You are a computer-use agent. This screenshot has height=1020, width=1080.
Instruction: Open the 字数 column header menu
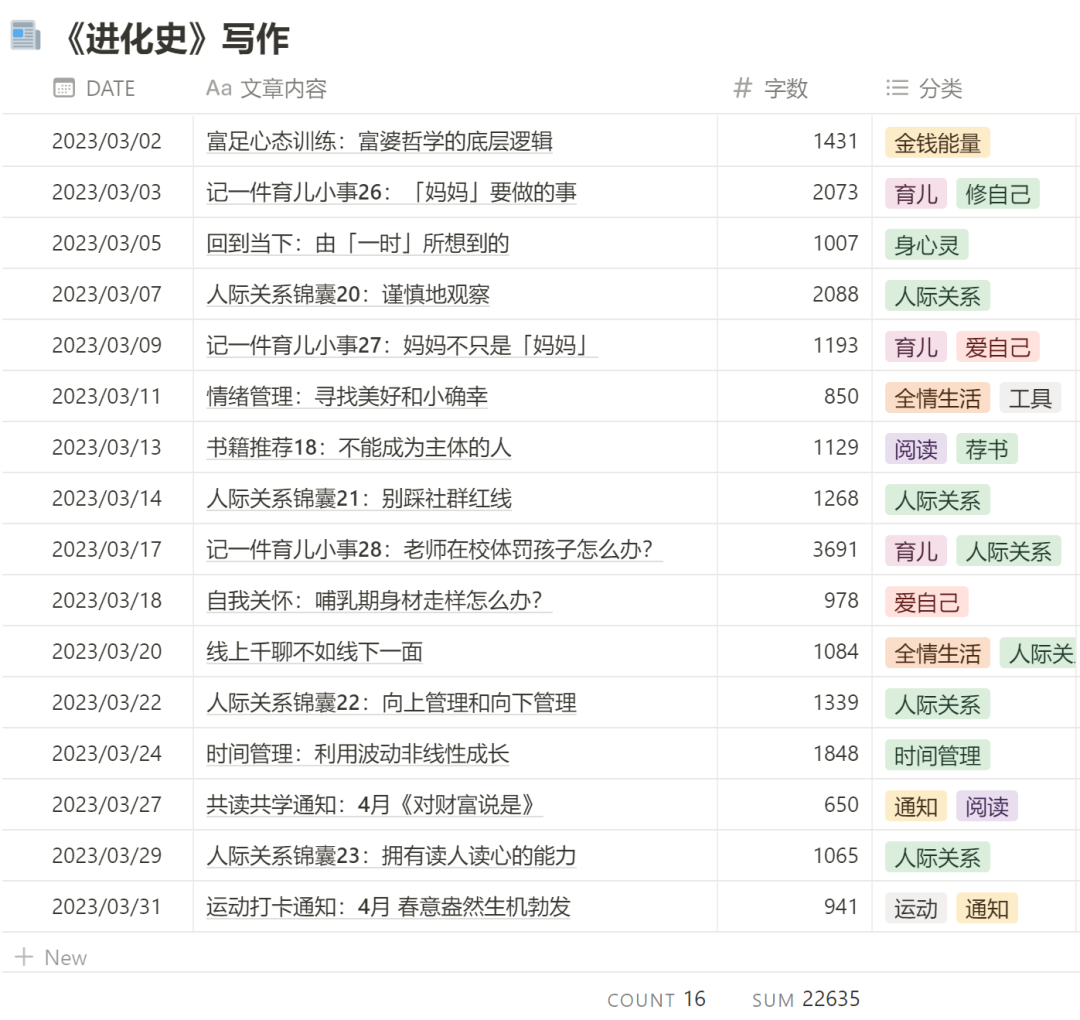click(x=771, y=88)
